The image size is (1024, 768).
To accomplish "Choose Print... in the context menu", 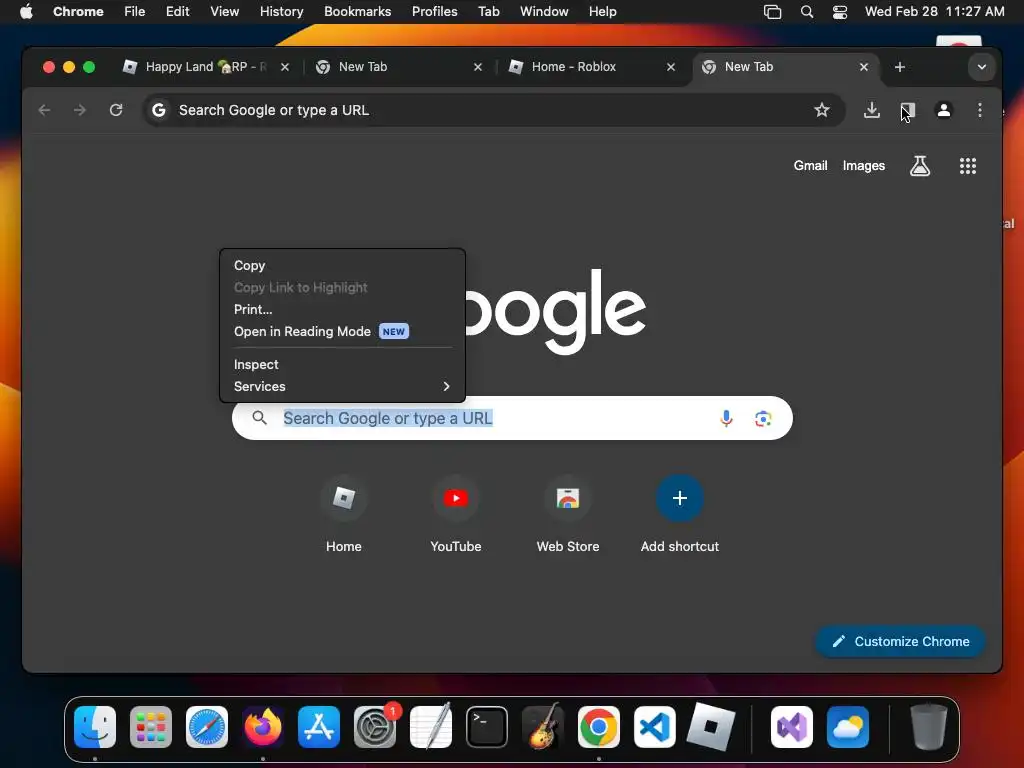I will pyautogui.click(x=343, y=310).
